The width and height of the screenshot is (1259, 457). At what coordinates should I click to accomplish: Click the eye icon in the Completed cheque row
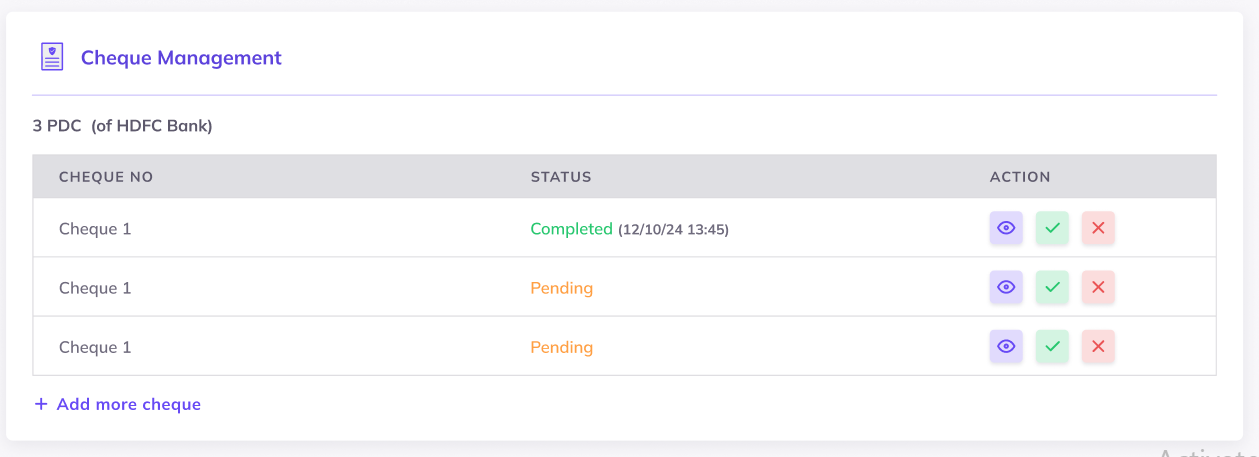1006,228
